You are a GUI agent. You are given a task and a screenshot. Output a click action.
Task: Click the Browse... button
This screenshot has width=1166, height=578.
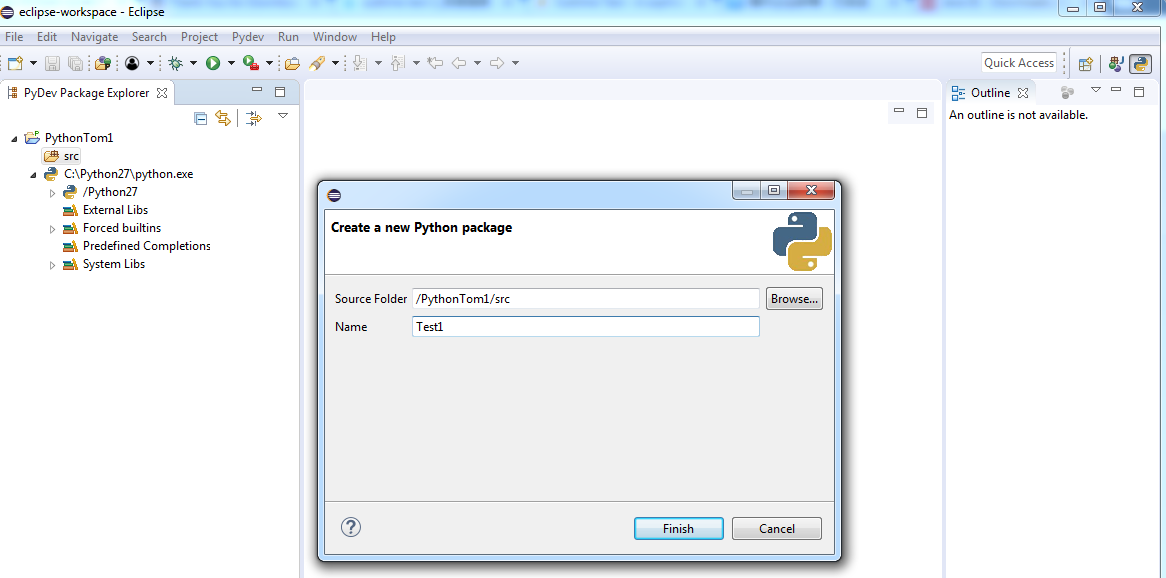click(x=794, y=299)
